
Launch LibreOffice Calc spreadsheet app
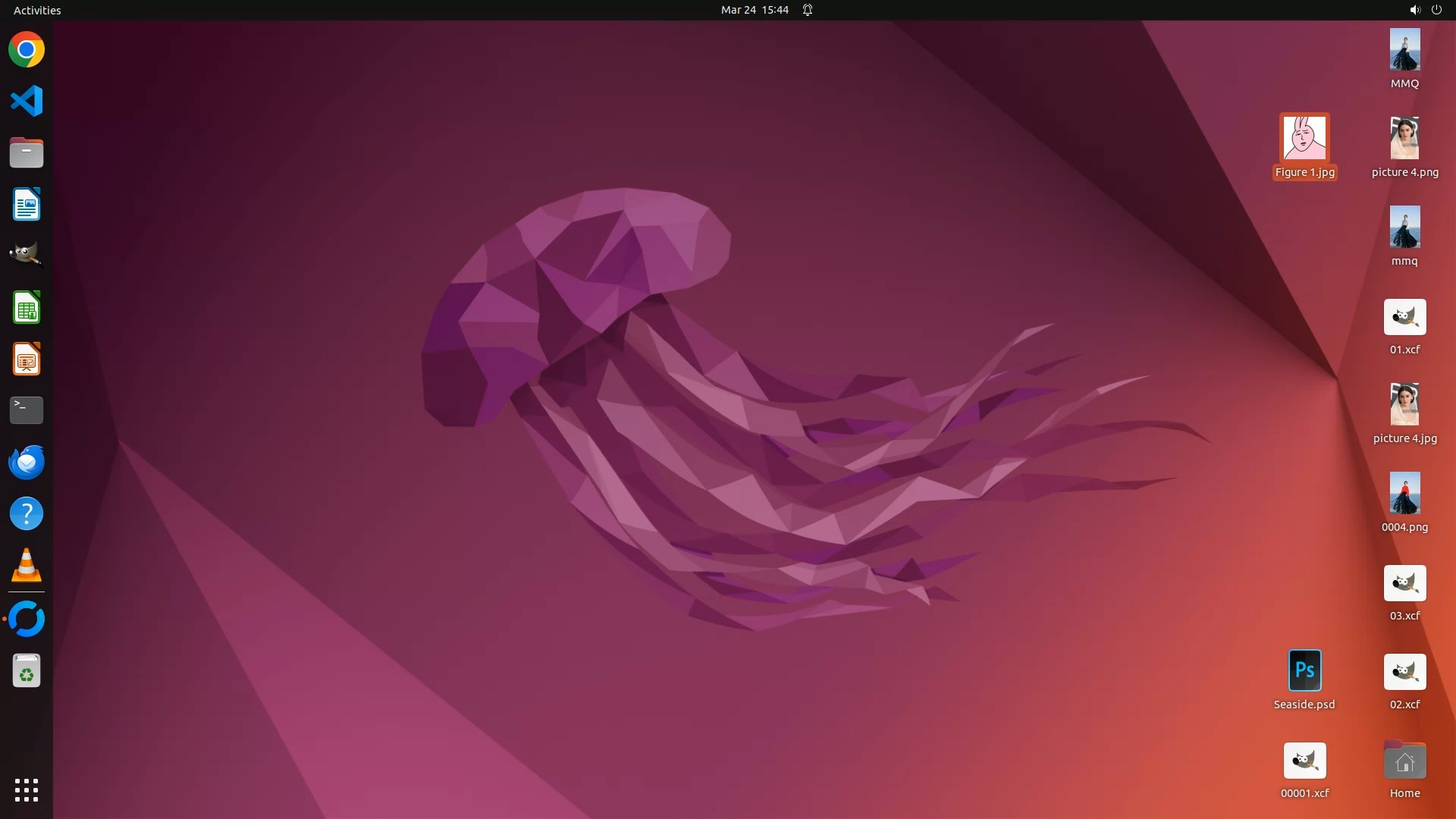(x=27, y=308)
